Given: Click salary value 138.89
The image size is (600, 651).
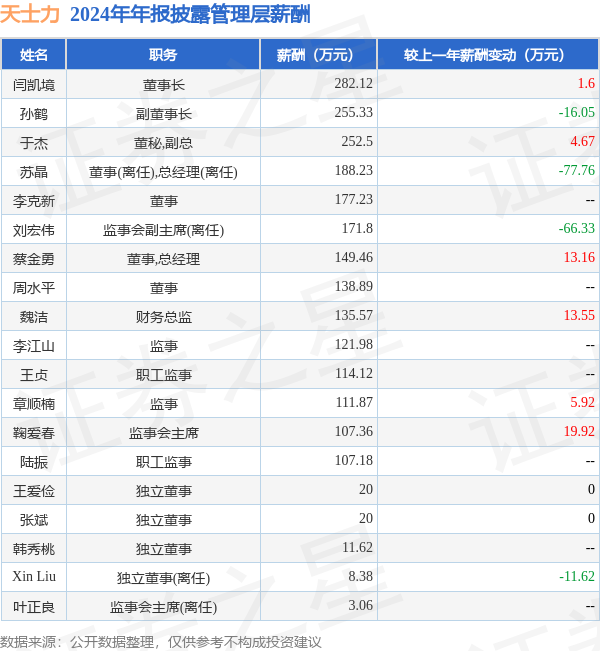Looking at the screenshot, I should coord(354,286).
